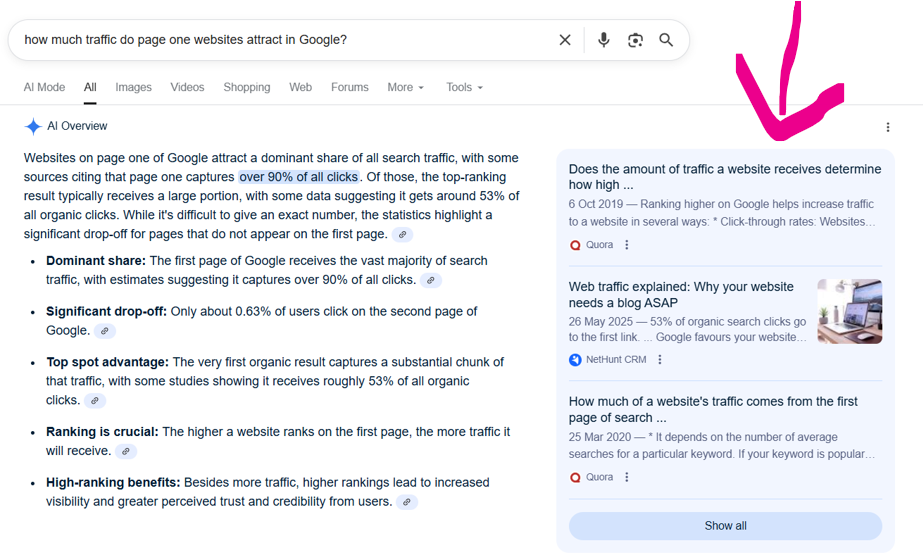Open laptop thumbnail of Web traffic article
The image size is (923, 557).
click(x=849, y=311)
